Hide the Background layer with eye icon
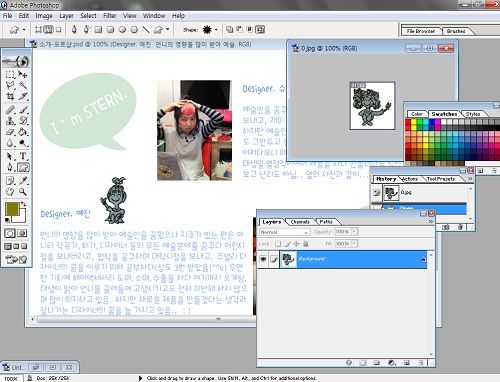Viewport: 500px width, 382px height. click(x=263, y=259)
